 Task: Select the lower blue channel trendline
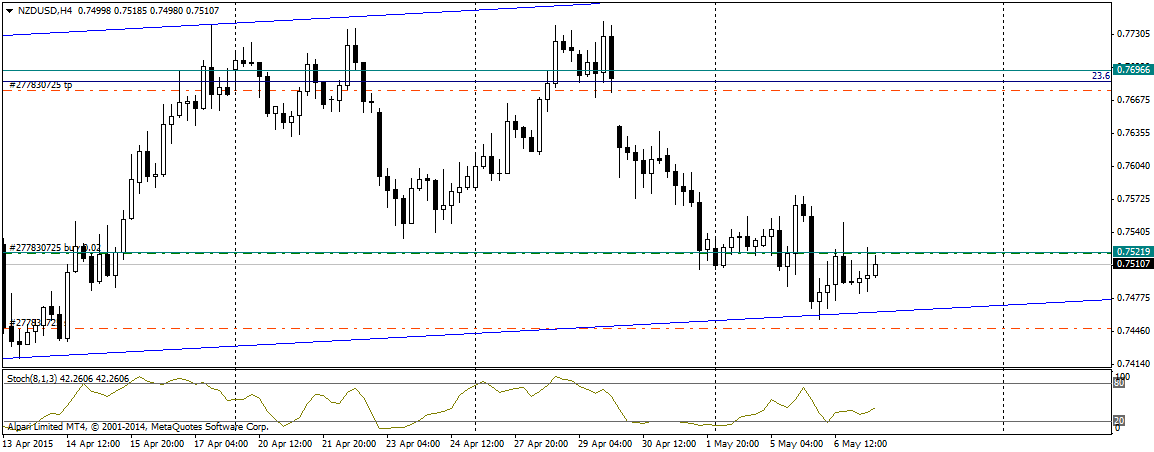pos(556,329)
